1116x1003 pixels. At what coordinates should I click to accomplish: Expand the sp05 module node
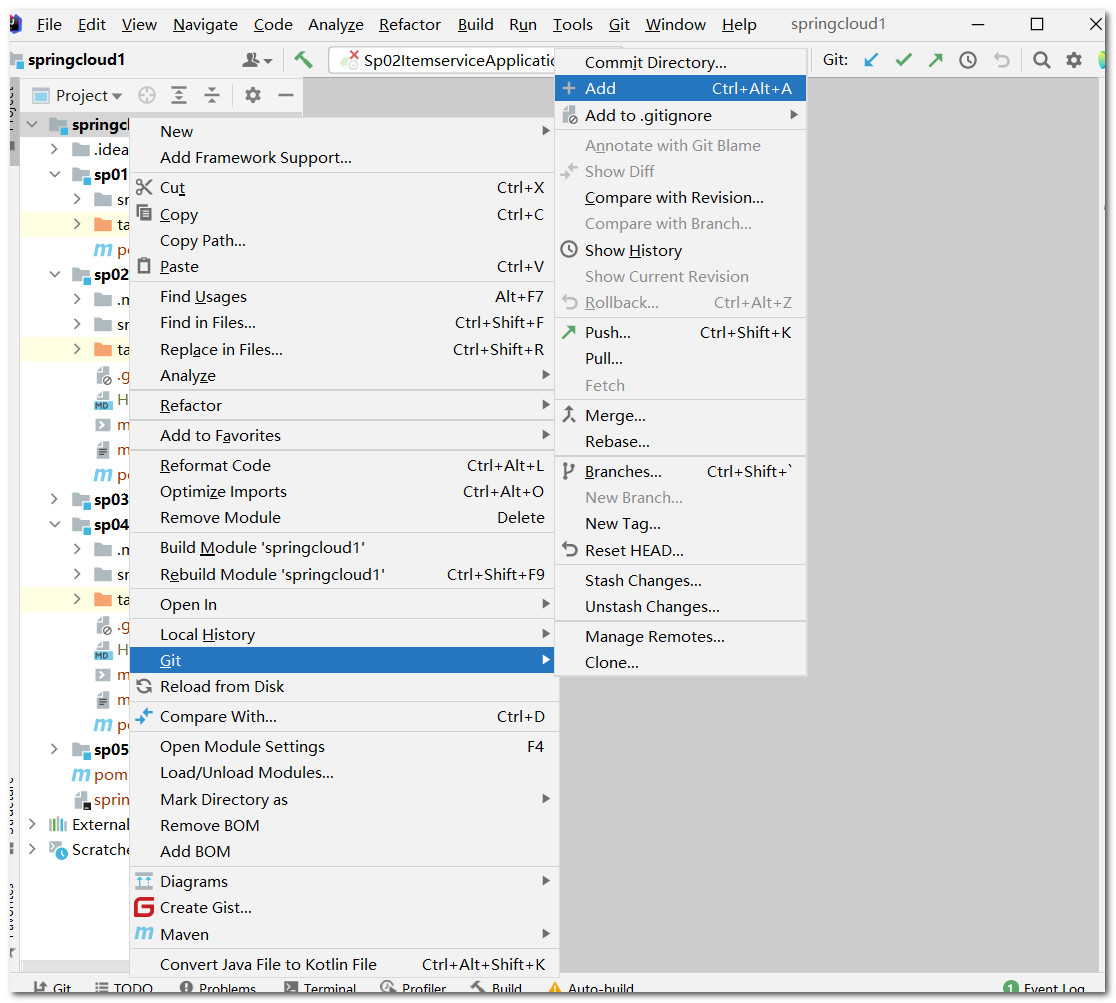tap(54, 749)
